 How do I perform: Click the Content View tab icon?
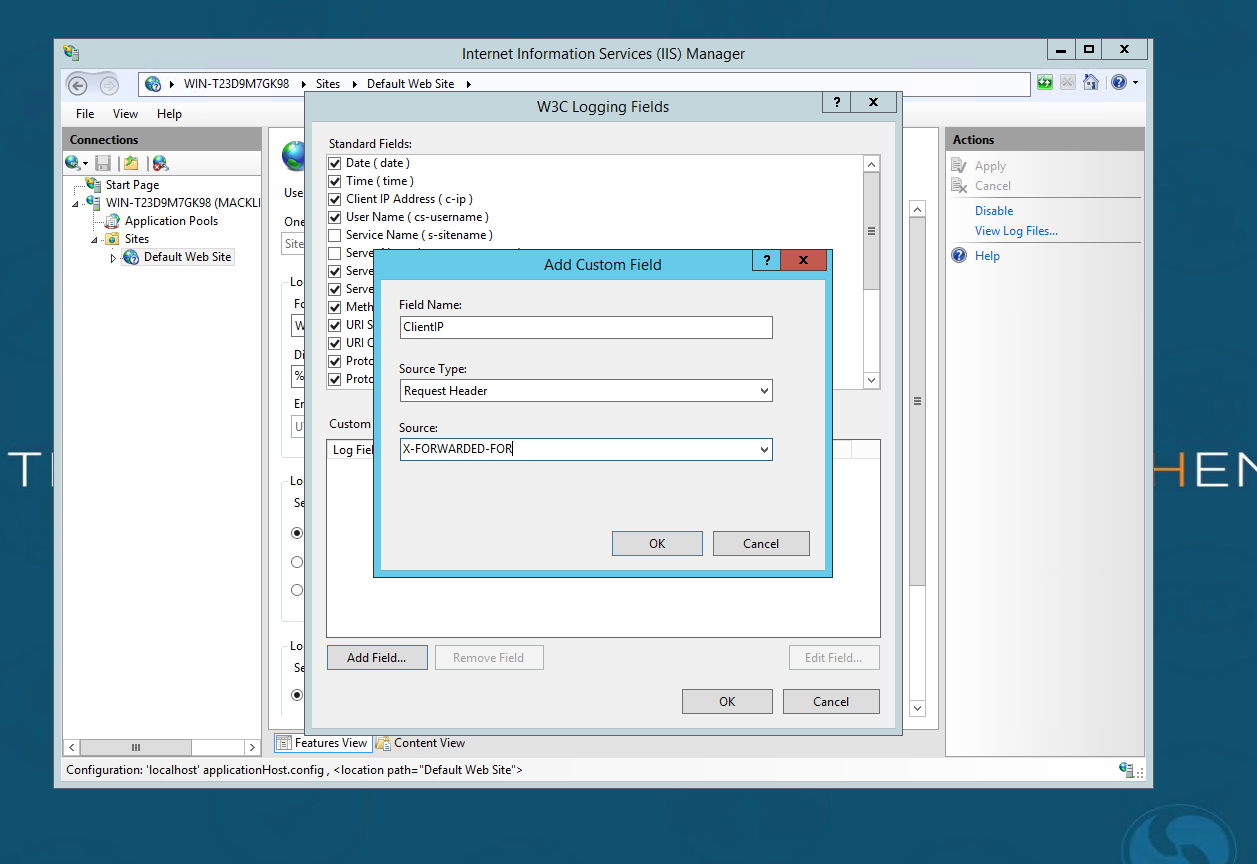383,743
